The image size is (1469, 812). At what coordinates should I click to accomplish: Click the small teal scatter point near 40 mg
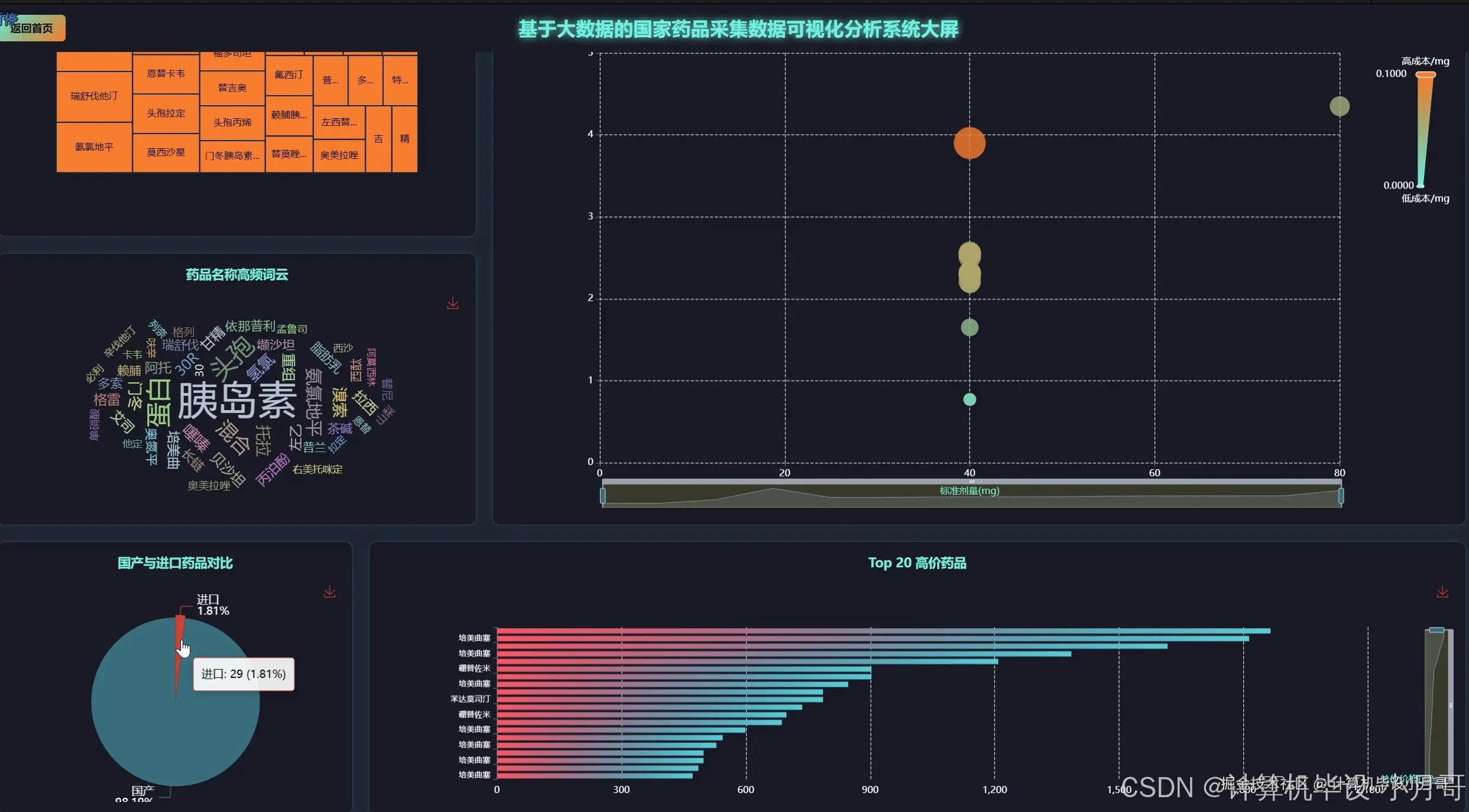(969, 399)
